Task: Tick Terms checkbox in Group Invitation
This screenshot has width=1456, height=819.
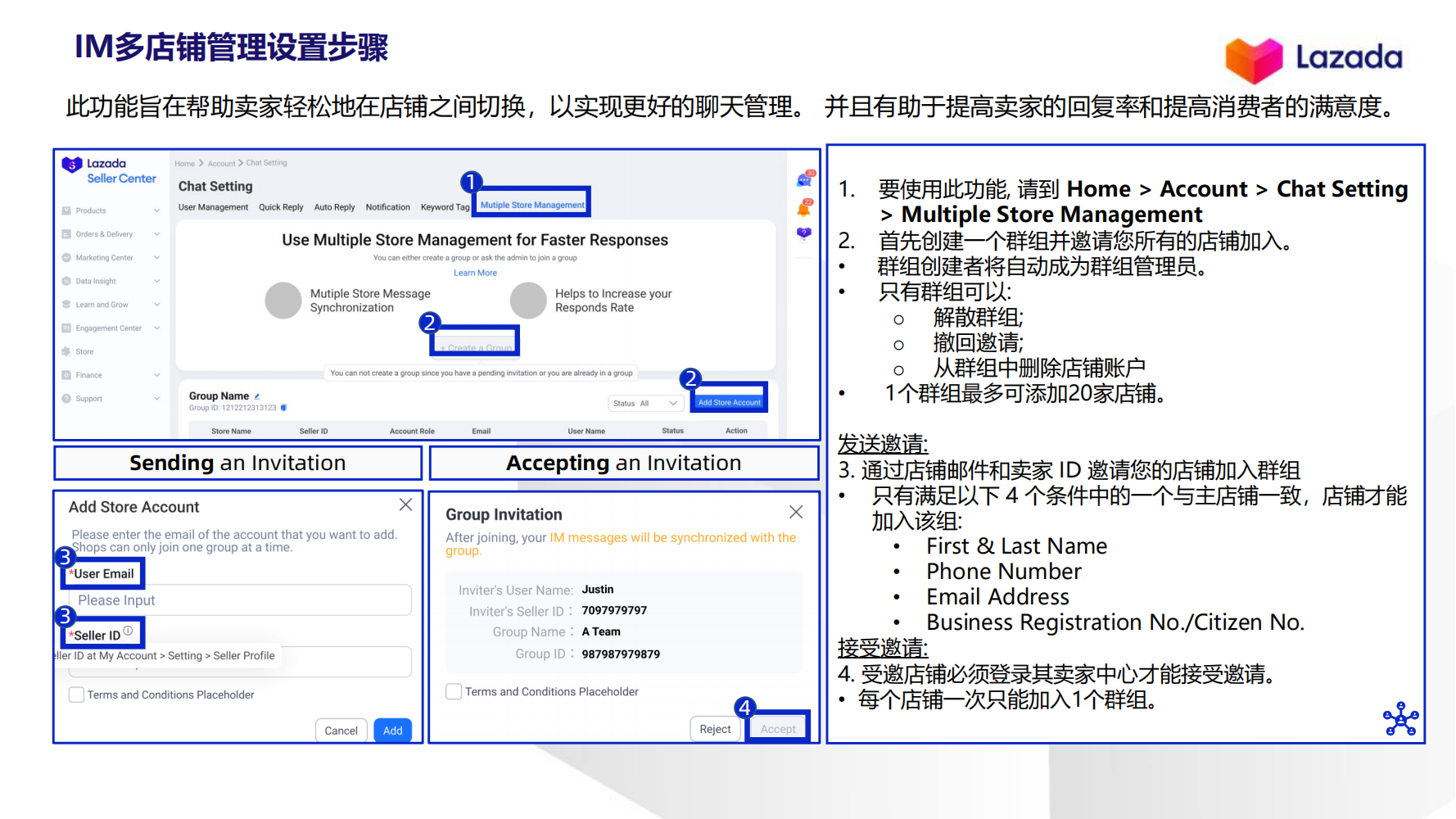Action: click(454, 691)
